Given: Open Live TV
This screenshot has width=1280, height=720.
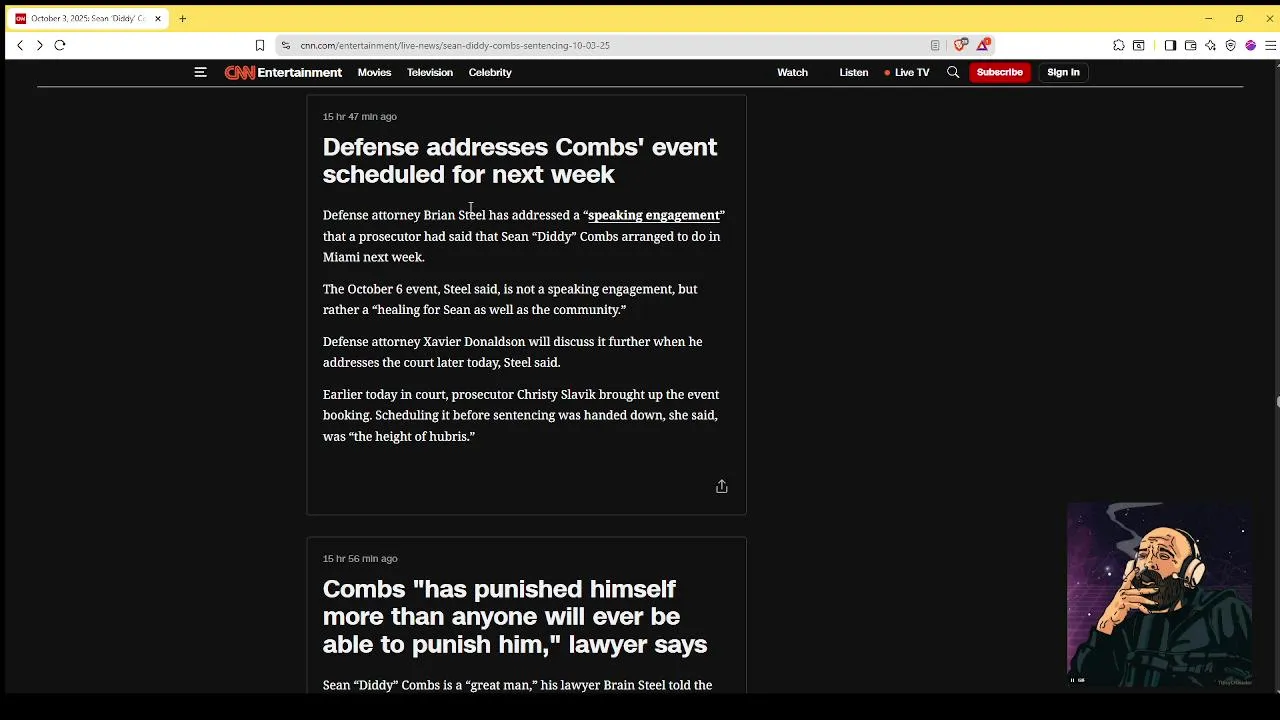Looking at the screenshot, I should tap(907, 72).
